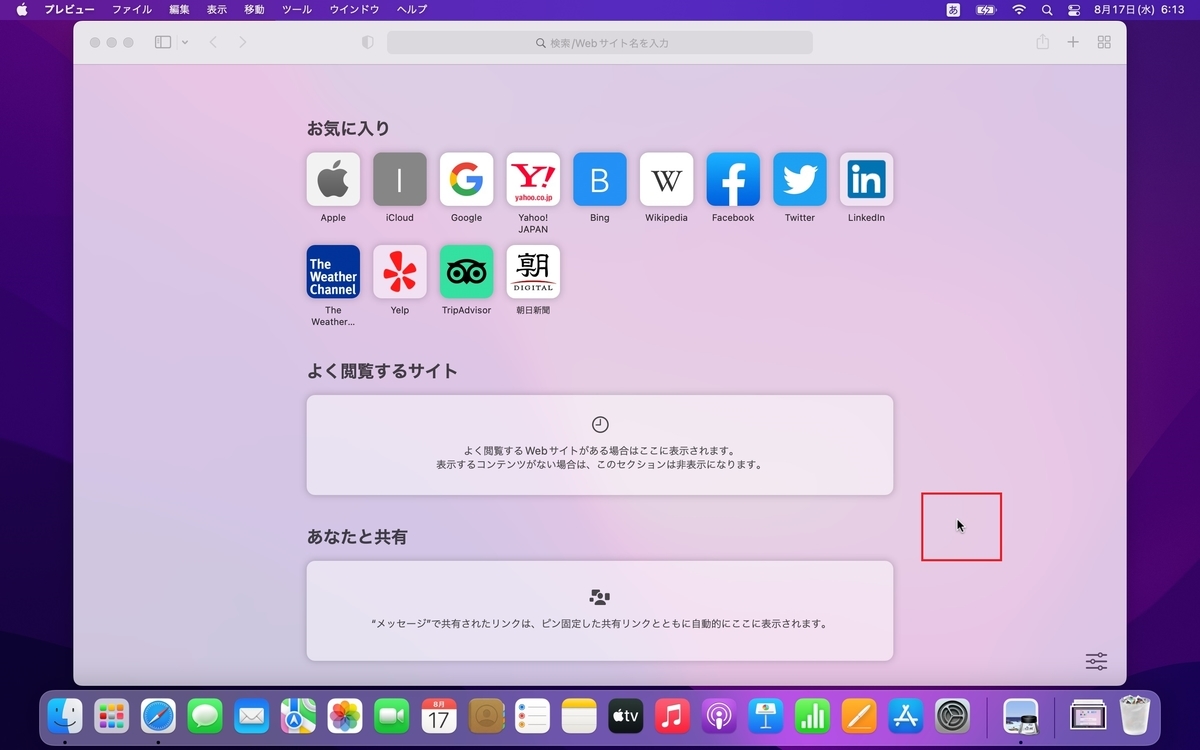Open the privacy report shield icon
The height and width of the screenshot is (750, 1200).
pos(367,42)
